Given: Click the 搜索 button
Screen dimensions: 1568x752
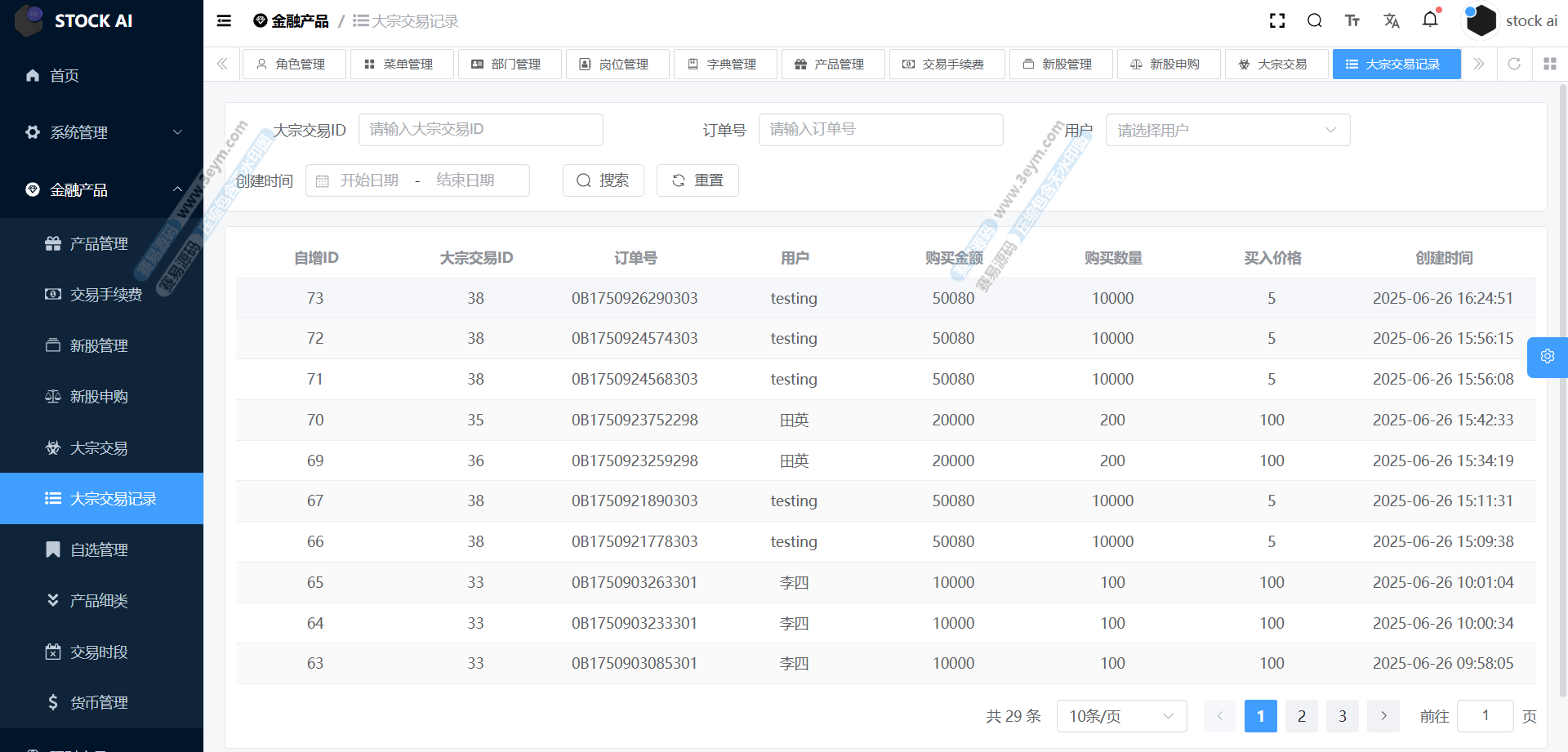Looking at the screenshot, I should coord(603,180).
